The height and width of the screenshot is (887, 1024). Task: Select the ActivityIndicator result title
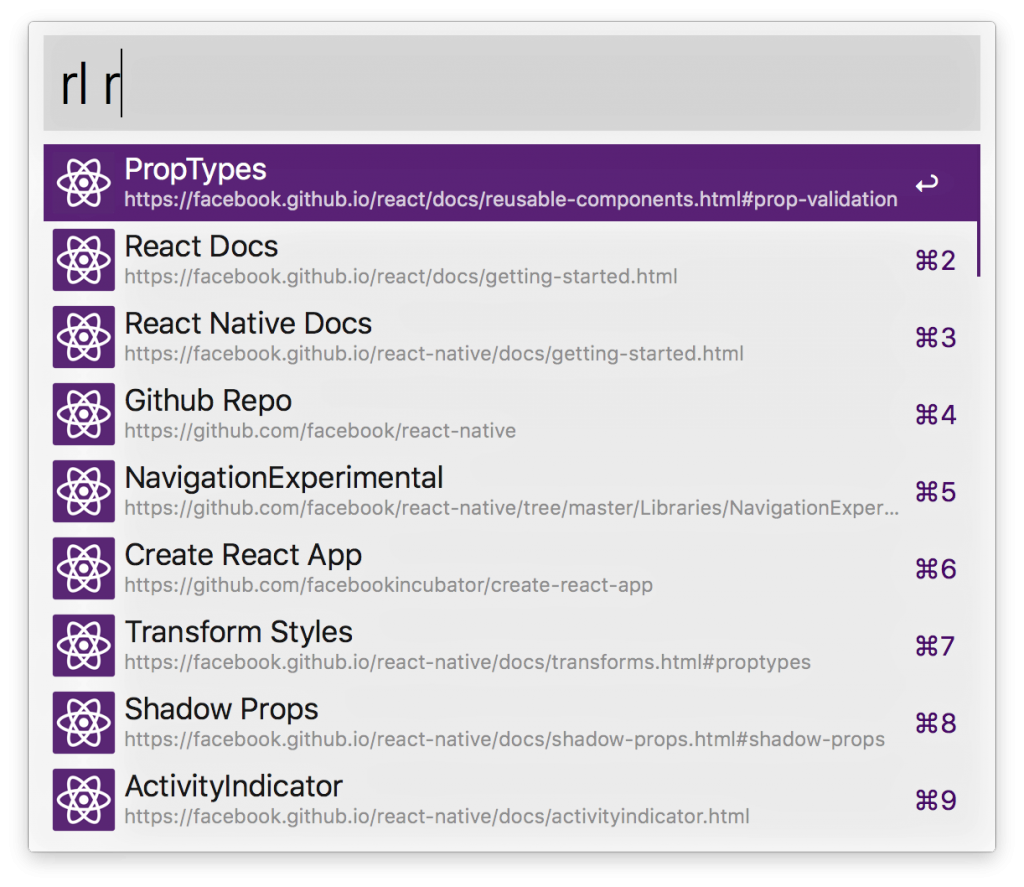pyautogui.click(x=233, y=786)
